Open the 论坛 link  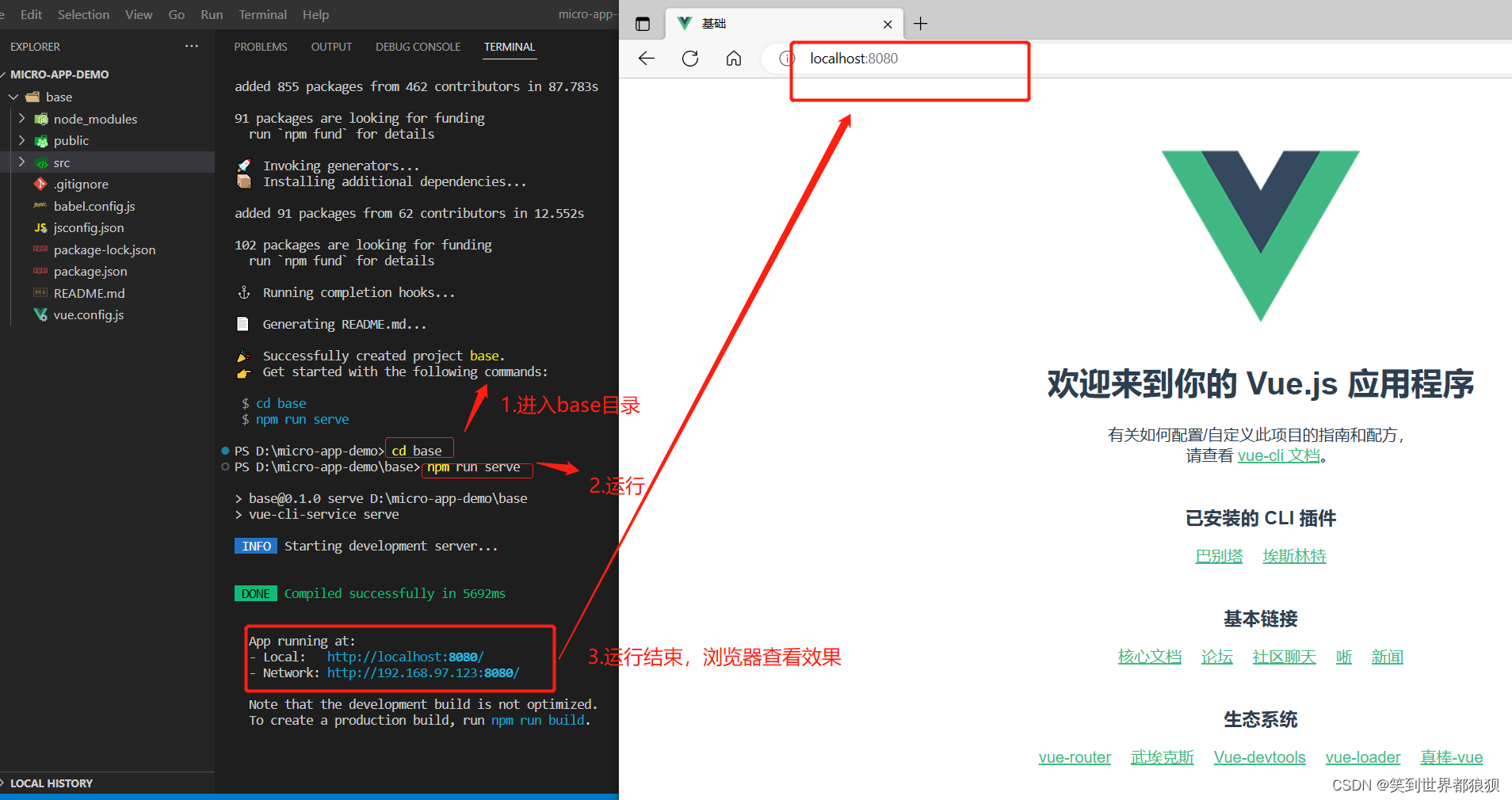coord(1216,657)
